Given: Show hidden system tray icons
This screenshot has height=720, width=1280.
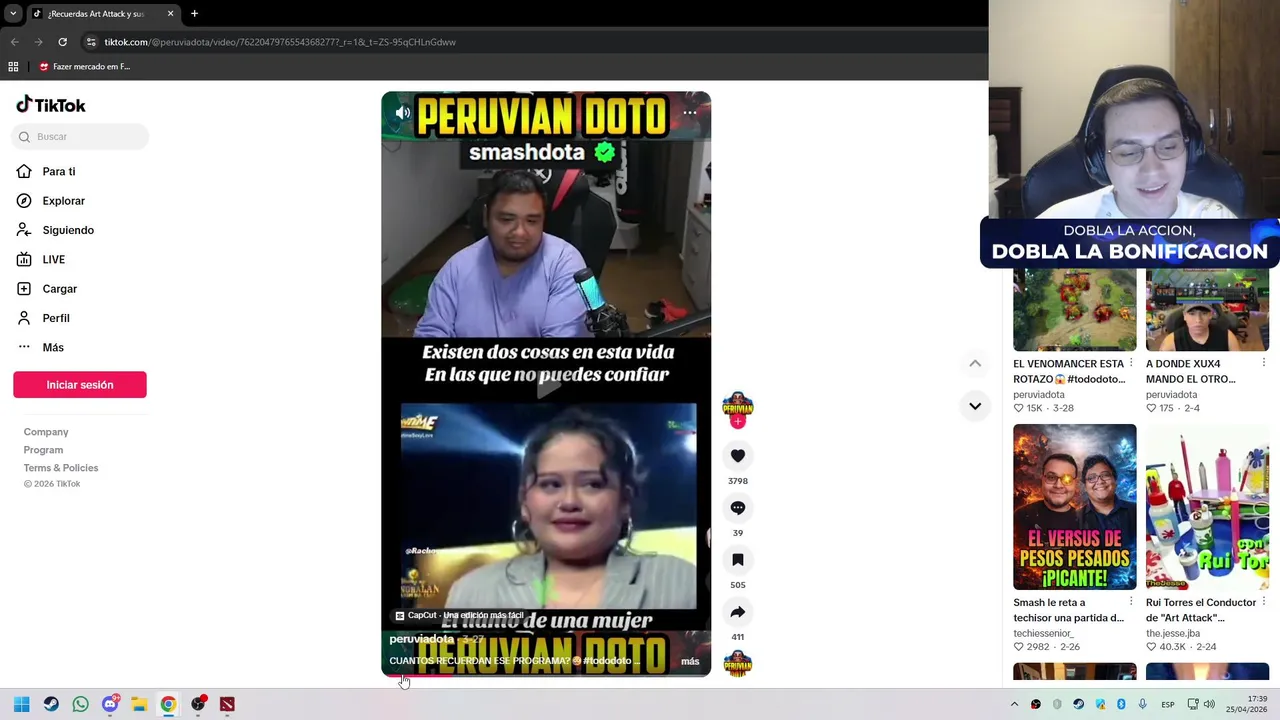Looking at the screenshot, I should [1014, 704].
